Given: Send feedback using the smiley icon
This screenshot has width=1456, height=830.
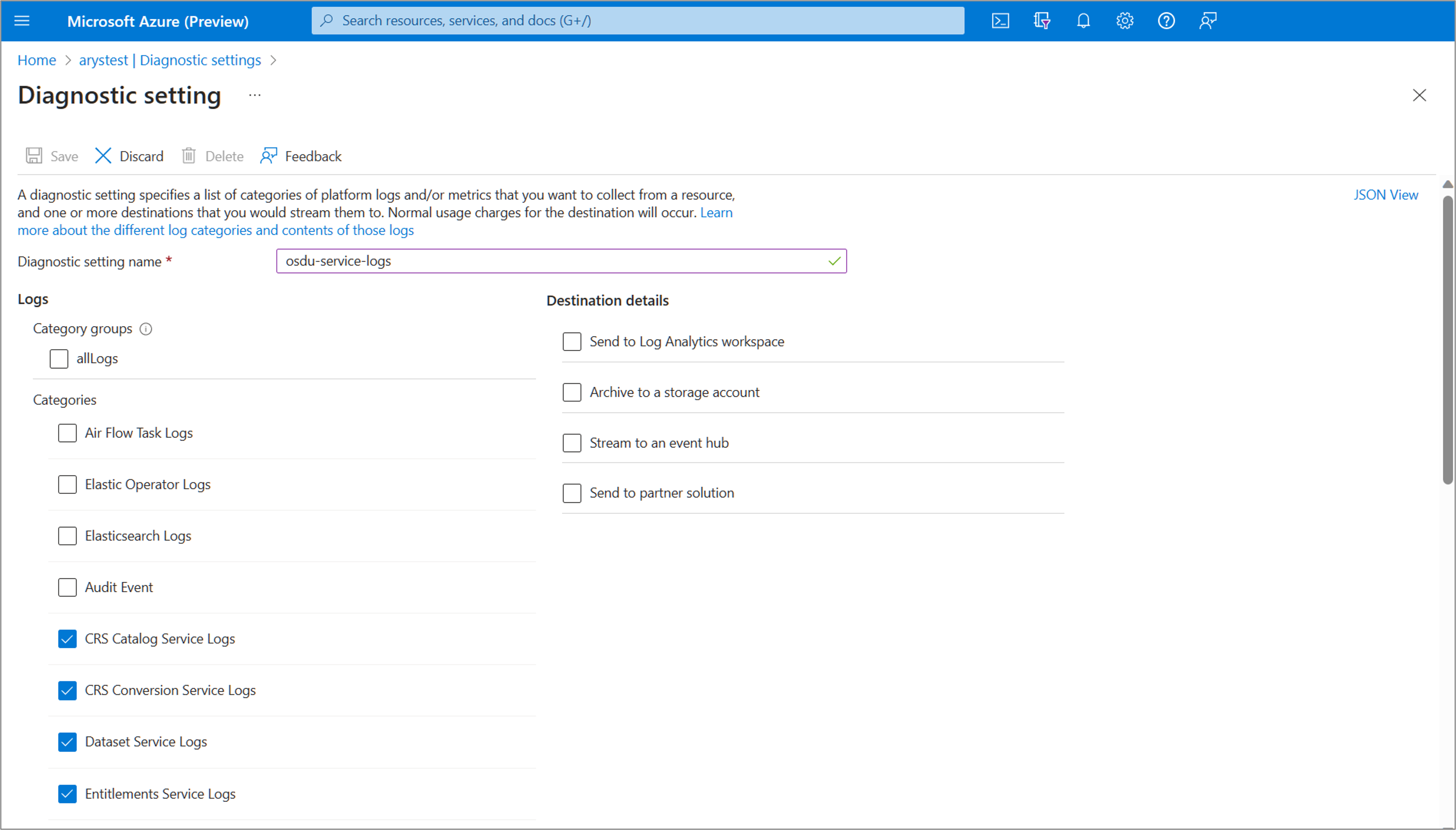Looking at the screenshot, I should pos(1208,21).
